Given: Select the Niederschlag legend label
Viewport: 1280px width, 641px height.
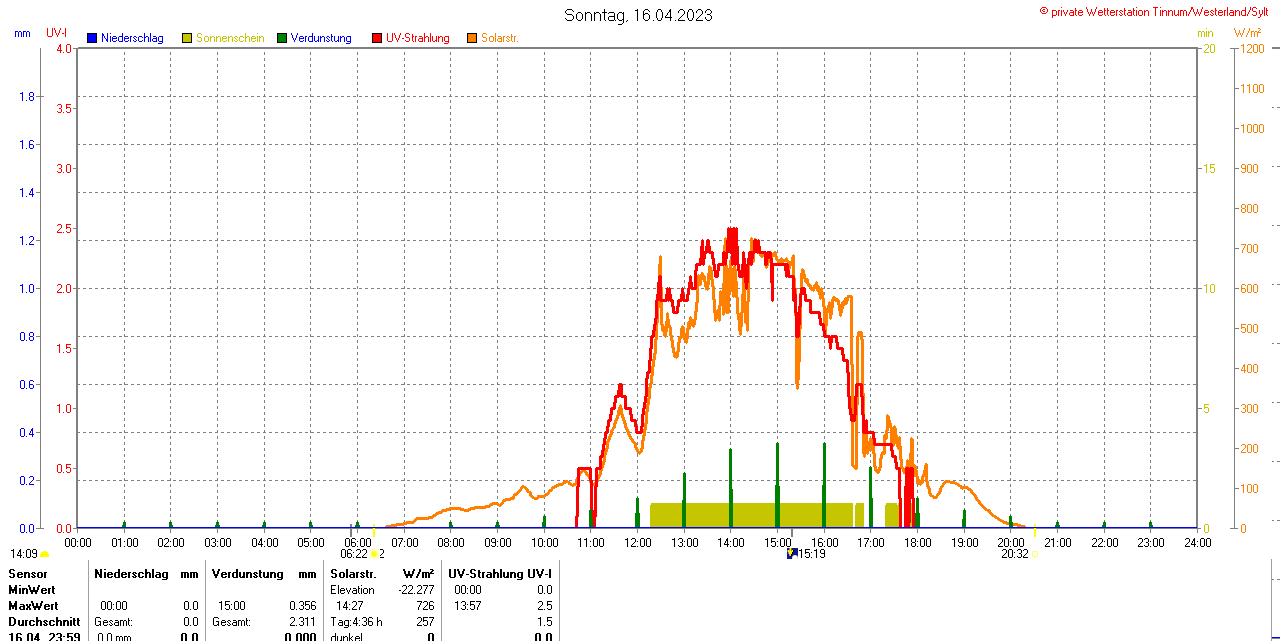Looking at the screenshot, I should click(x=132, y=38).
